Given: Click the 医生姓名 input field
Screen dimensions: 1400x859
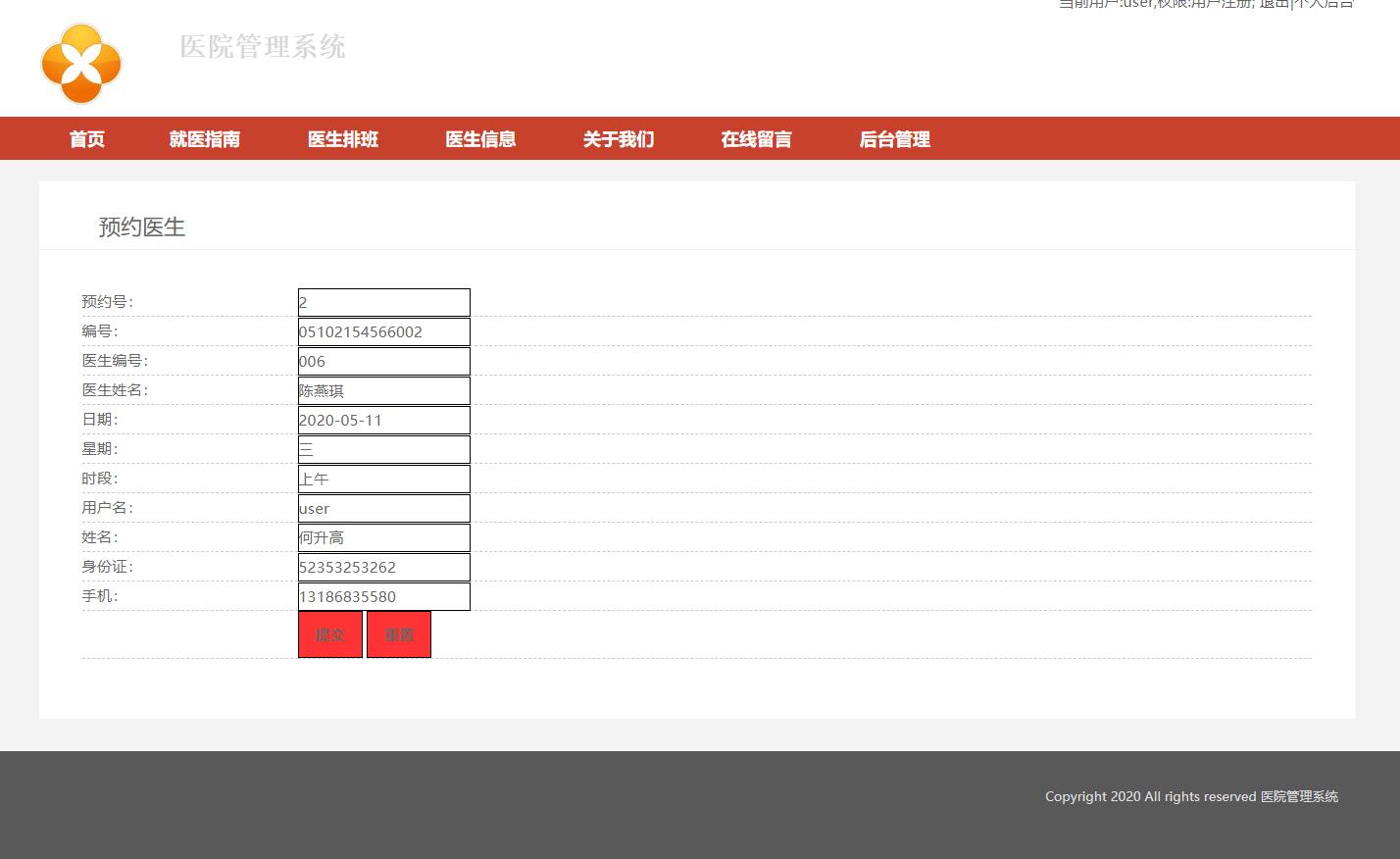Looking at the screenshot, I should [383, 389].
